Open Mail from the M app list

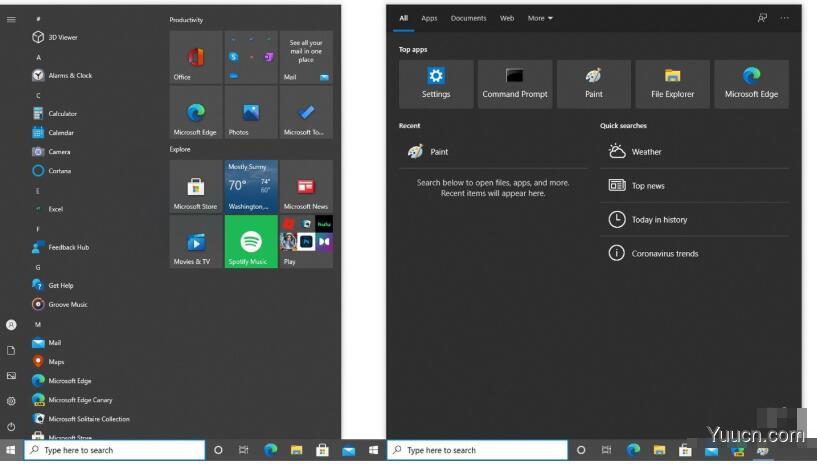tap(46, 342)
